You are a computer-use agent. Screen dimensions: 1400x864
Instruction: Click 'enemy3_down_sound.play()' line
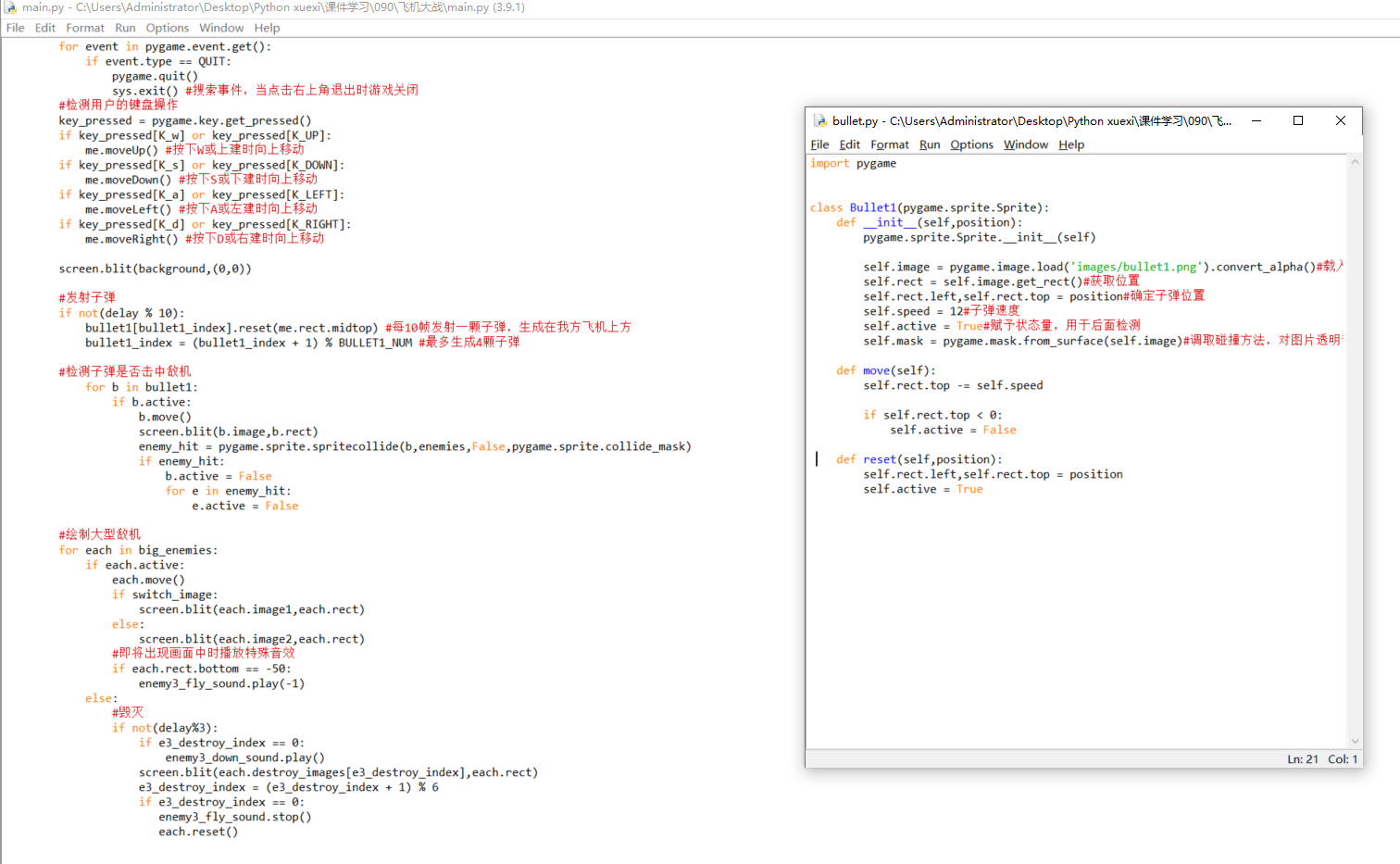245,758
